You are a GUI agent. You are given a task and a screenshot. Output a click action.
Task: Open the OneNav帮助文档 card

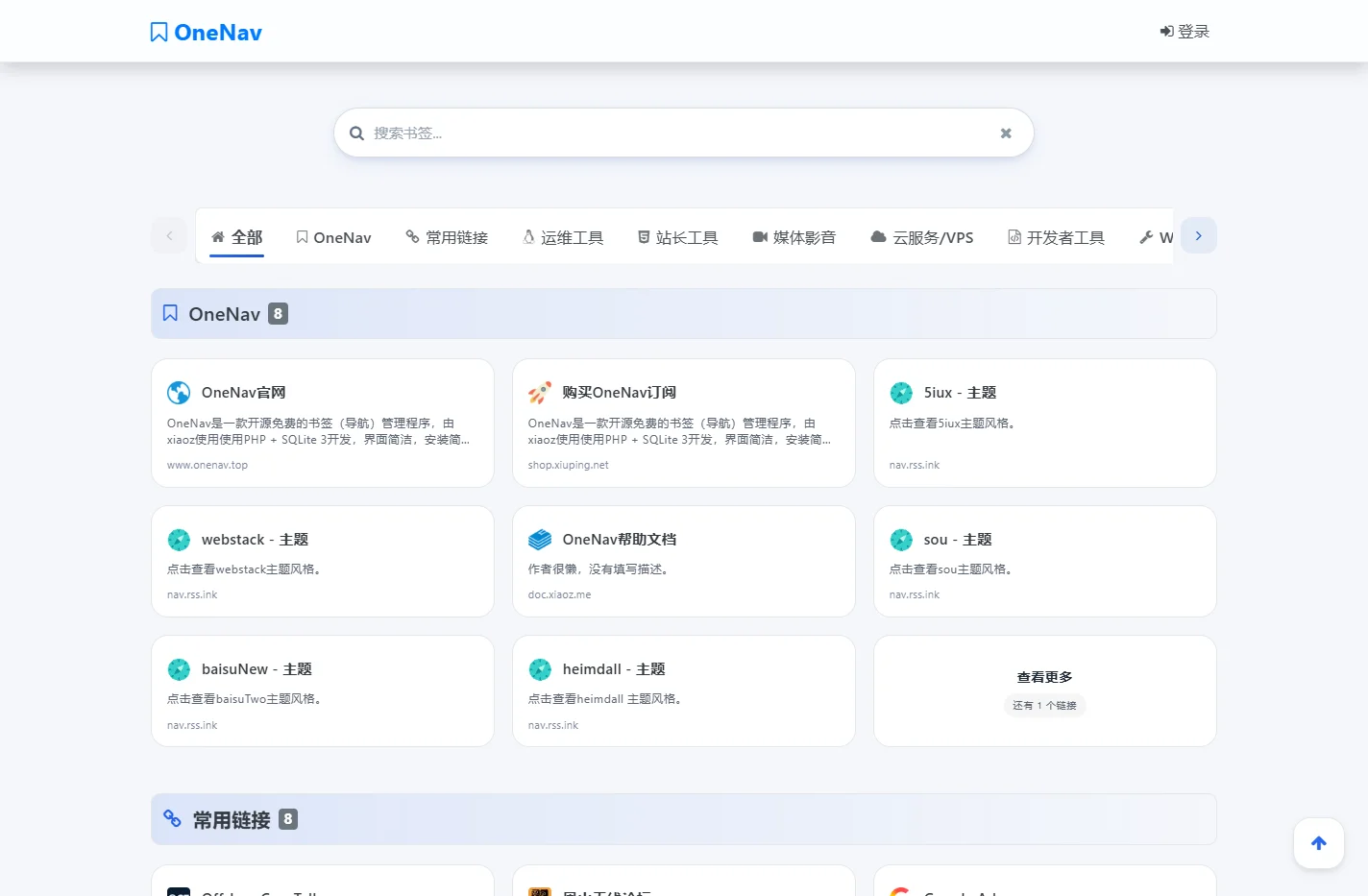684,562
